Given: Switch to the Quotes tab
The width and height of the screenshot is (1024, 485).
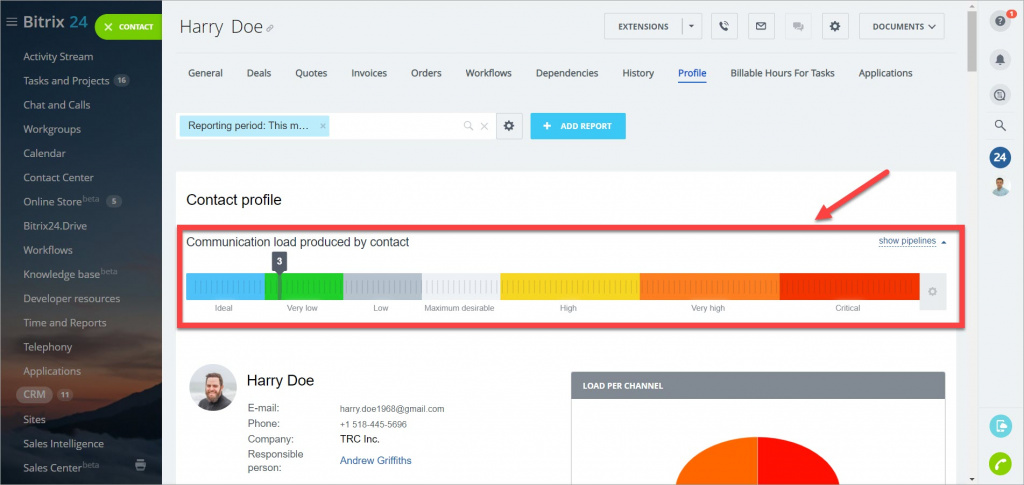Looking at the screenshot, I should pyautogui.click(x=311, y=73).
